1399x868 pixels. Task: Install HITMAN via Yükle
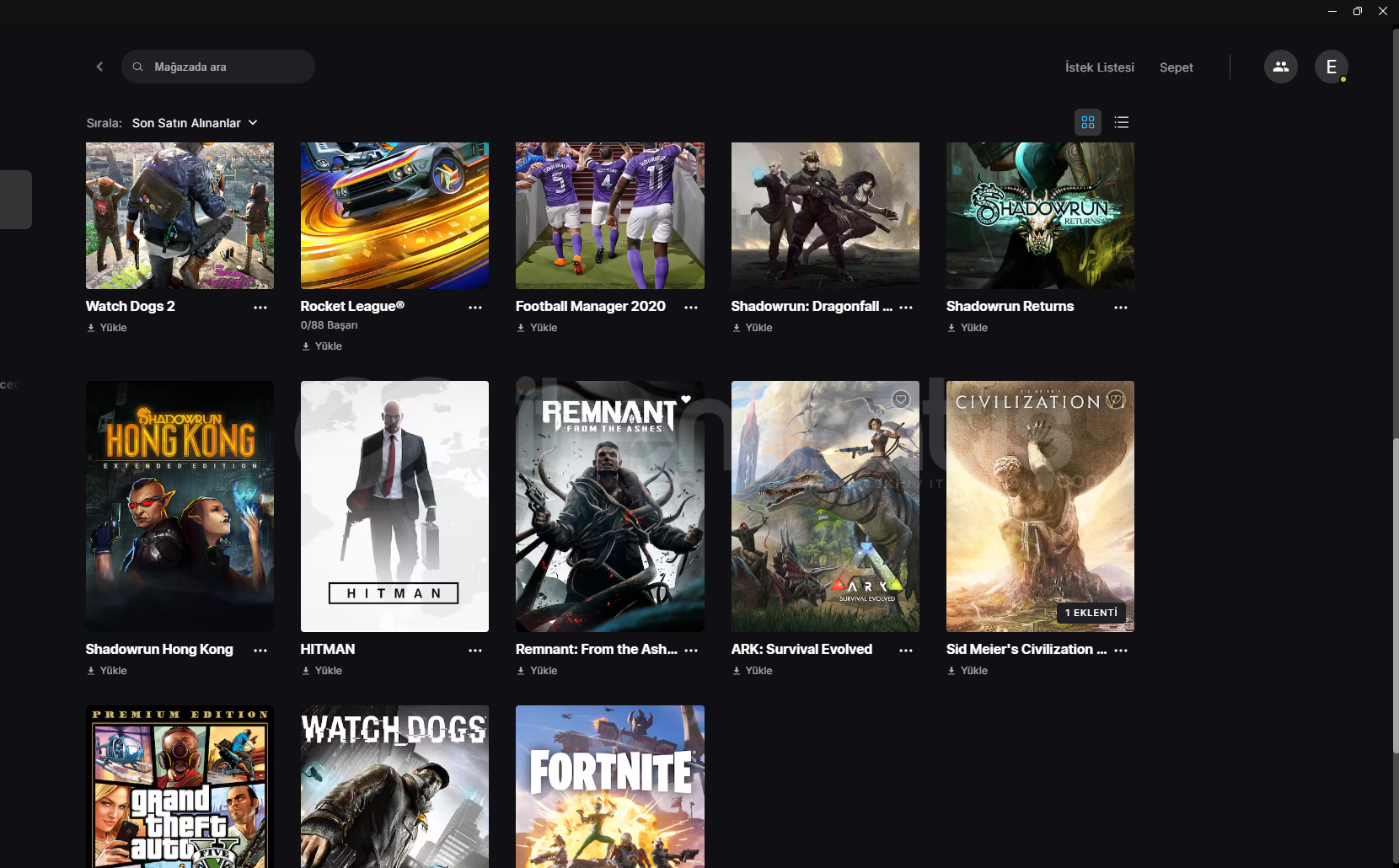(x=322, y=671)
